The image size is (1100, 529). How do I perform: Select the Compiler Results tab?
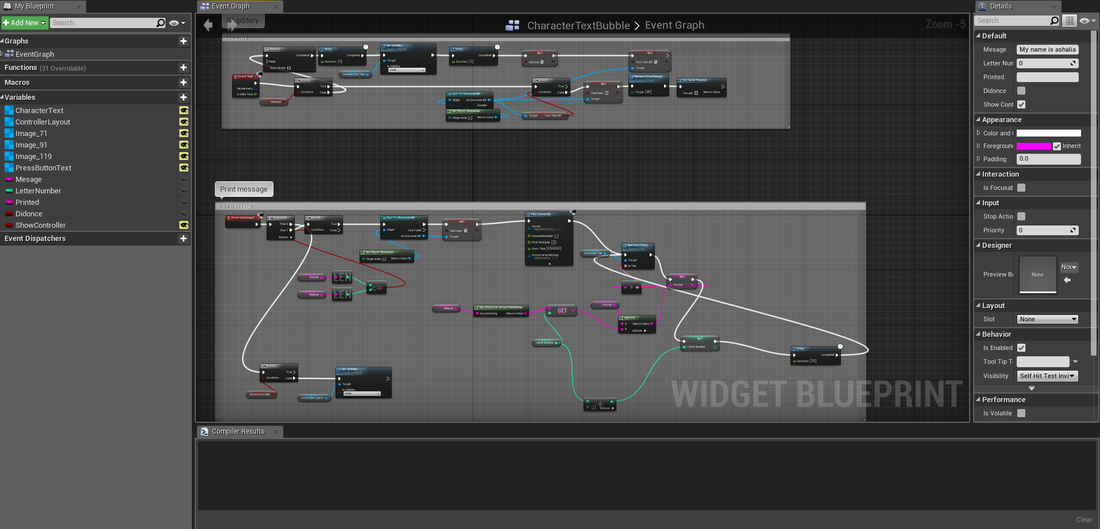(x=237, y=431)
